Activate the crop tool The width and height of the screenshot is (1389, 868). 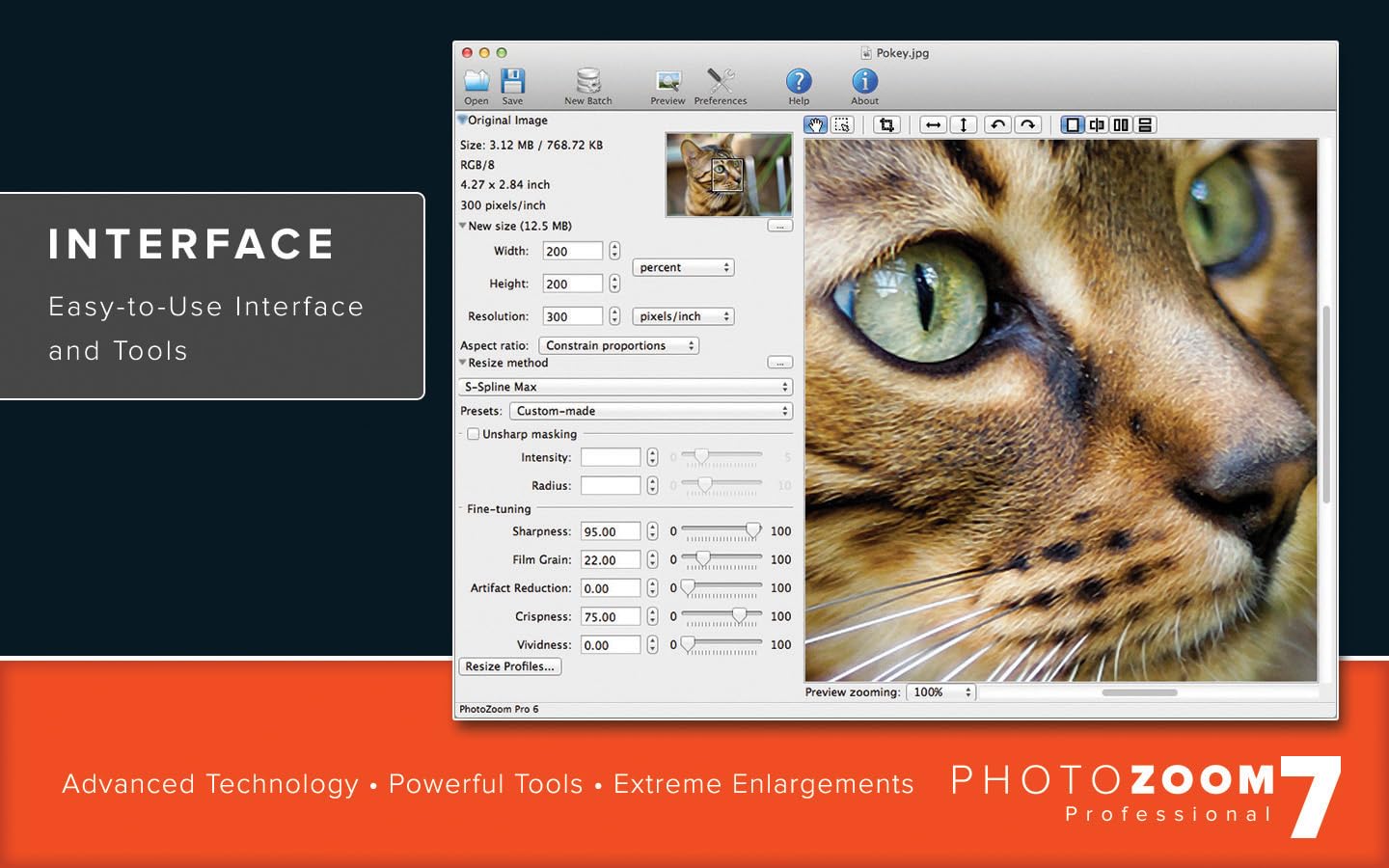pyautogui.click(x=886, y=124)
